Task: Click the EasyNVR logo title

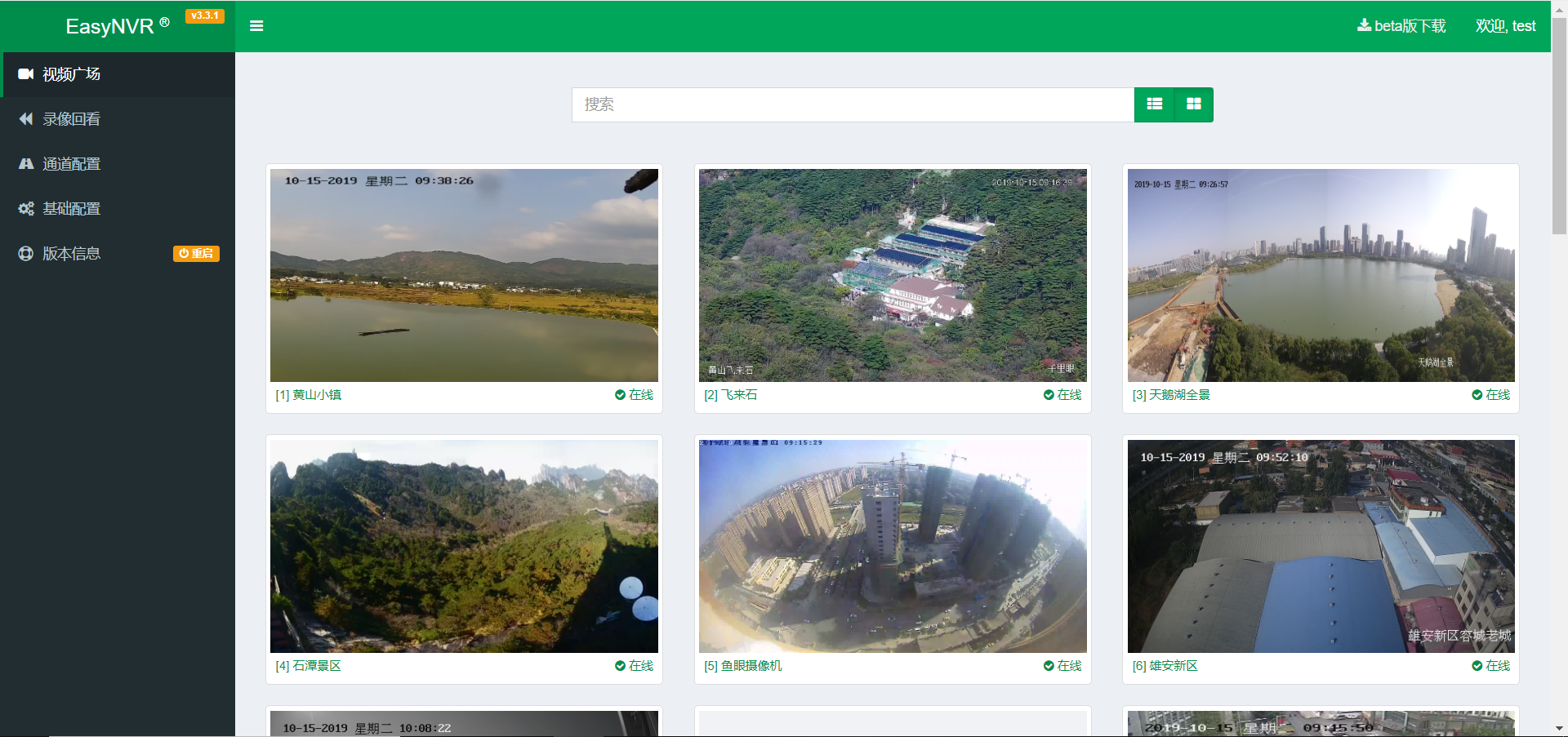Action: 118,26
